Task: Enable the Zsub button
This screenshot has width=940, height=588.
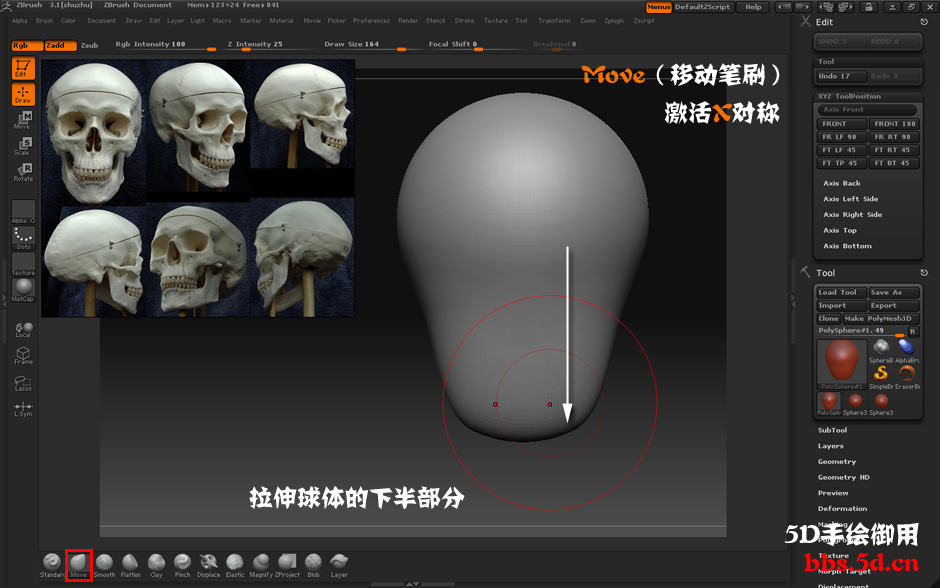Action: pos(89,46)
